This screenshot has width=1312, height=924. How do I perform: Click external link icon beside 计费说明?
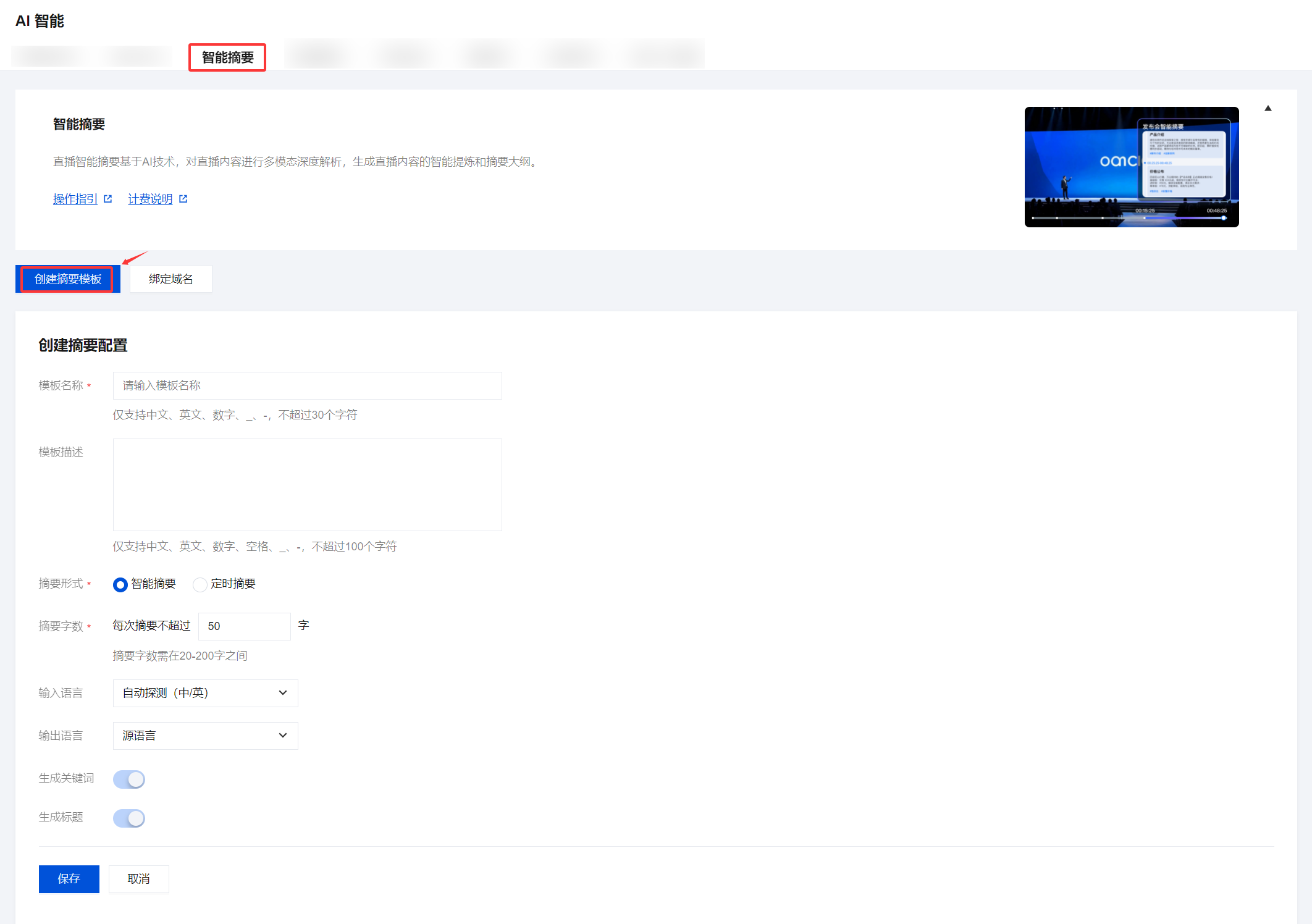point(183,199)
